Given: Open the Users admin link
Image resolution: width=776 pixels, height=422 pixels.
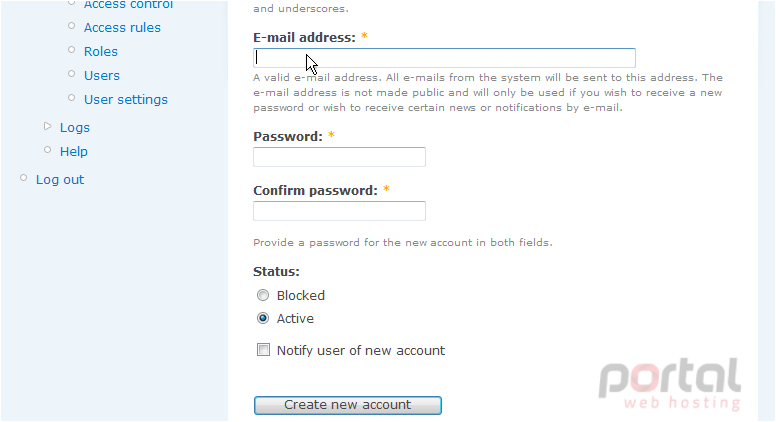Looking at the screenshot, I should click(x=102, y=76).
